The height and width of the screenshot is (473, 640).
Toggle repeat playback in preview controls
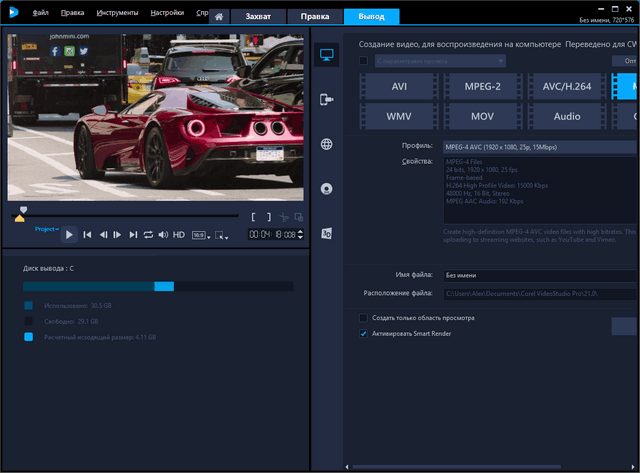tap(148, 235)
